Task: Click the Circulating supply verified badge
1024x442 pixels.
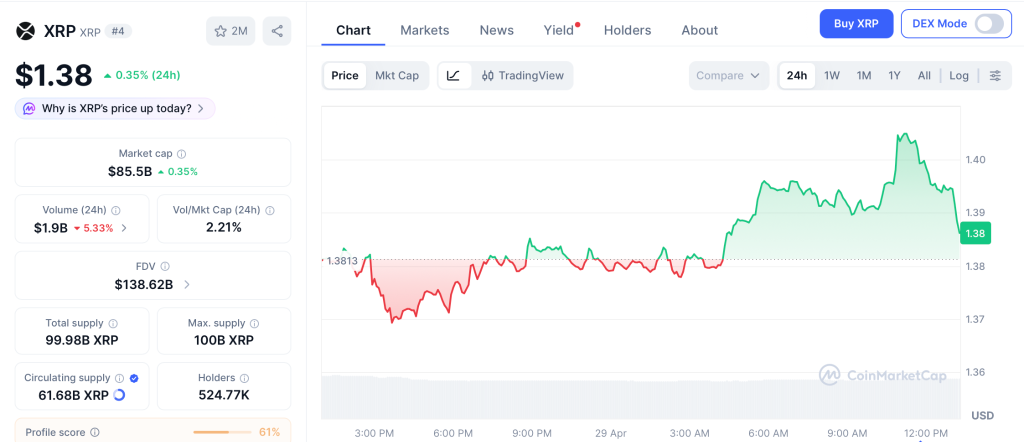Action: click(x=134, y=378)
